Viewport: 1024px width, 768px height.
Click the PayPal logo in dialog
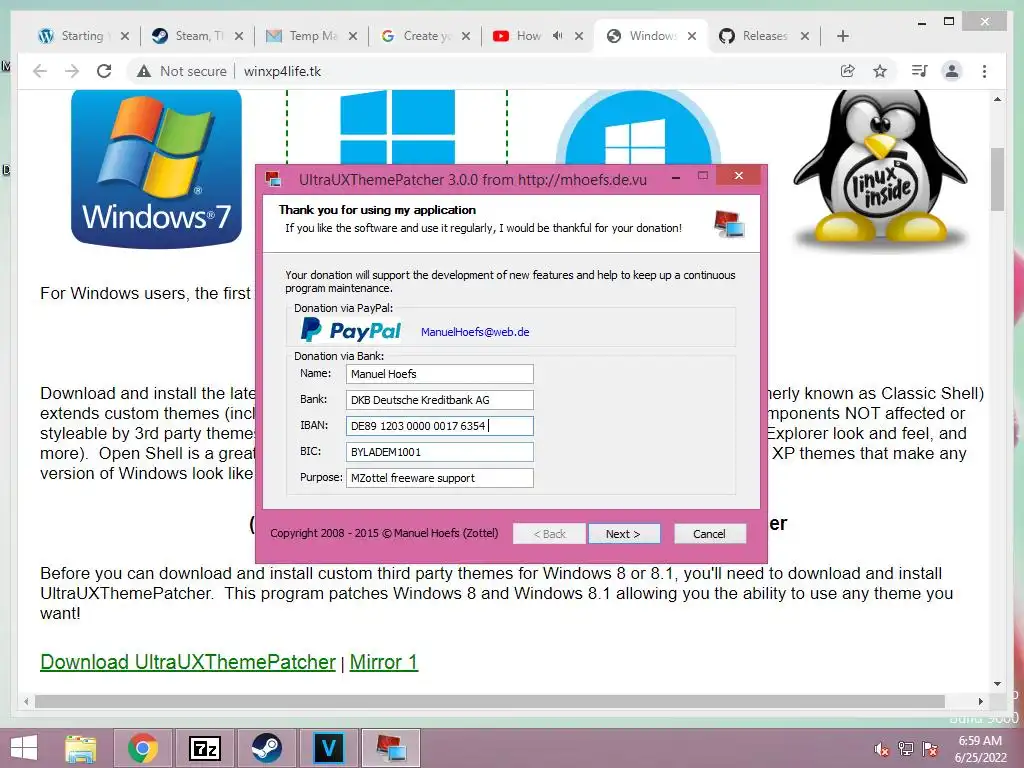click(351, 330)
